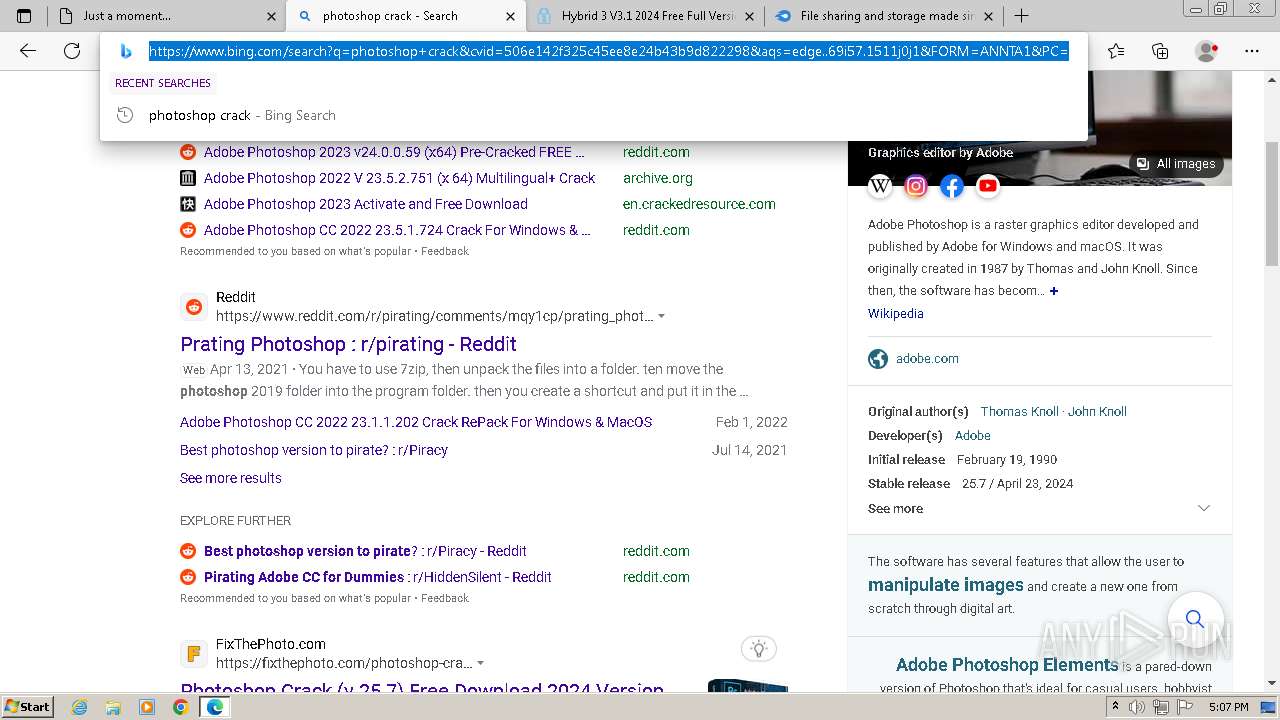Switch to the 'Just a moment...' tab
Viewport: 1280px width, 720px height.
click(165, 16)
